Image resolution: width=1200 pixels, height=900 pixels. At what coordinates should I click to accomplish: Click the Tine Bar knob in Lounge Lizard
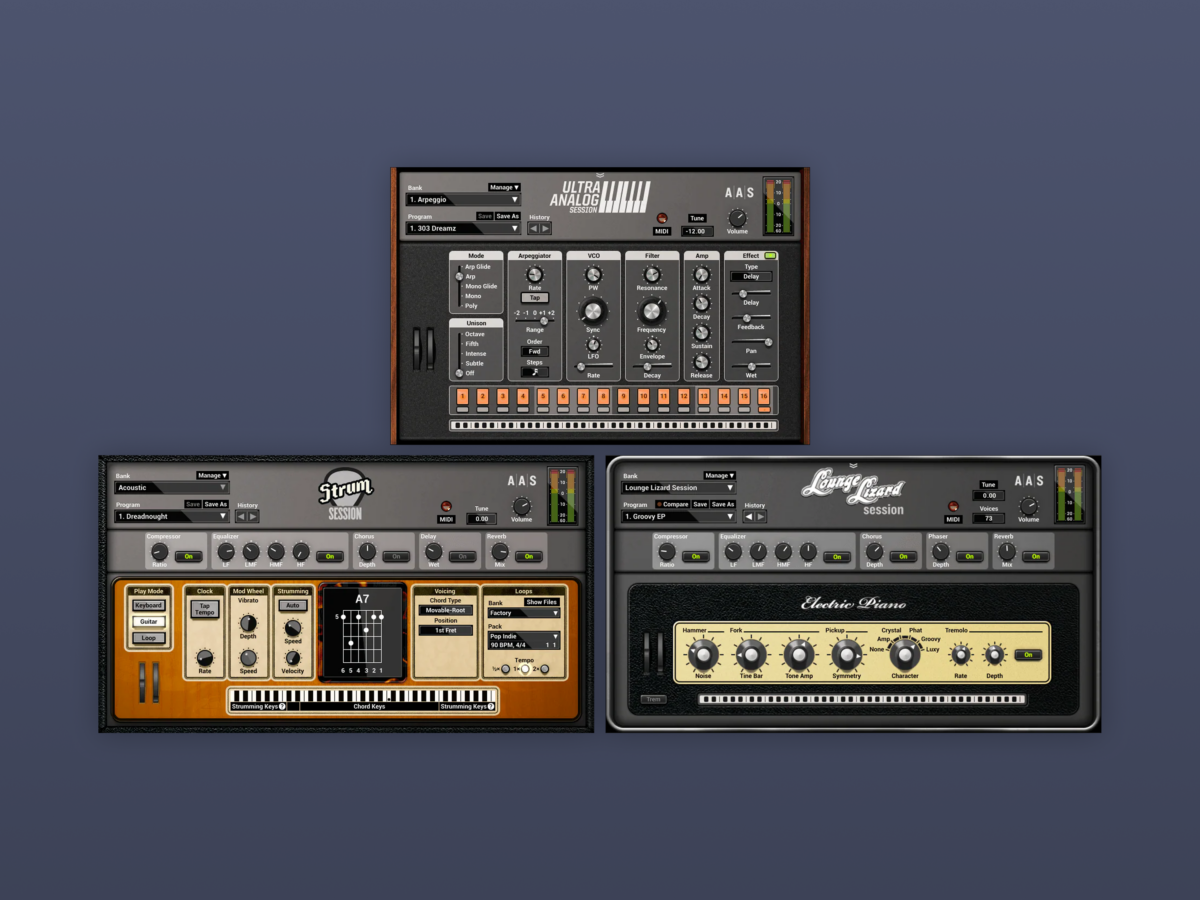tap(750, 655)
